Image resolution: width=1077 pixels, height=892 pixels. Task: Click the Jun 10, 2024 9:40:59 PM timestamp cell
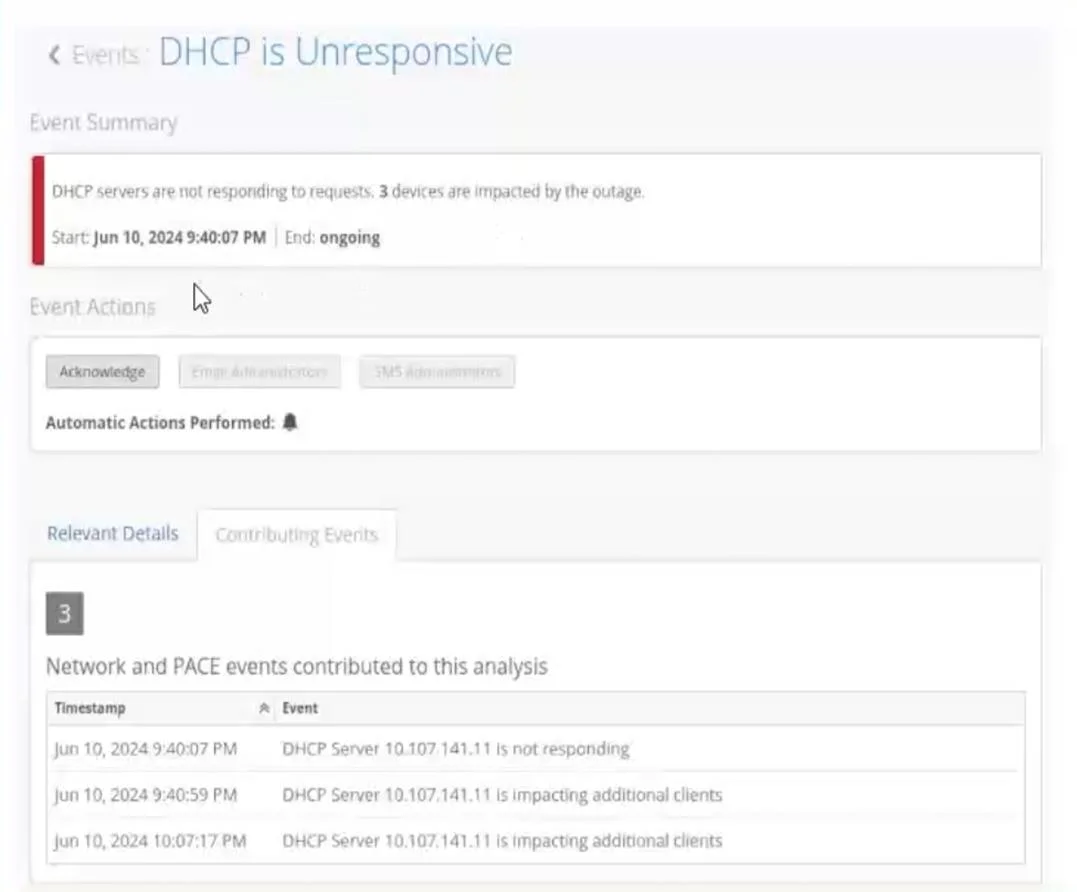tap(146, 794)
